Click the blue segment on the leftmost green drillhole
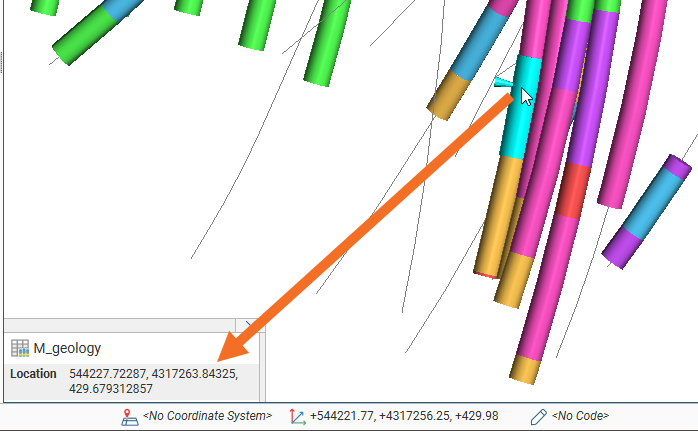The width and height of the screenshot is (698, 431). pos(117,13)
